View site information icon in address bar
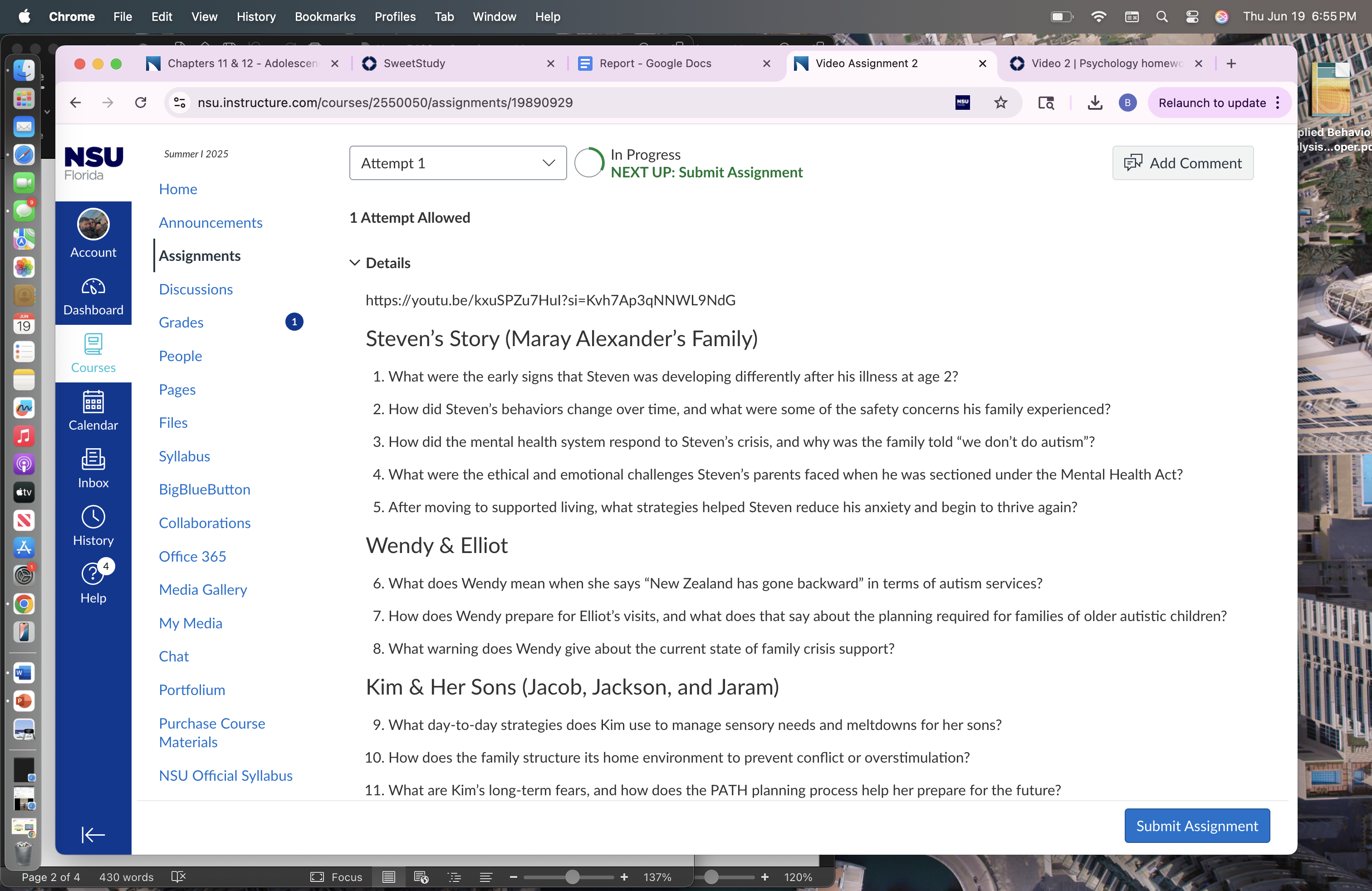Screen dimensions: 1372x891 click(179, 103)
